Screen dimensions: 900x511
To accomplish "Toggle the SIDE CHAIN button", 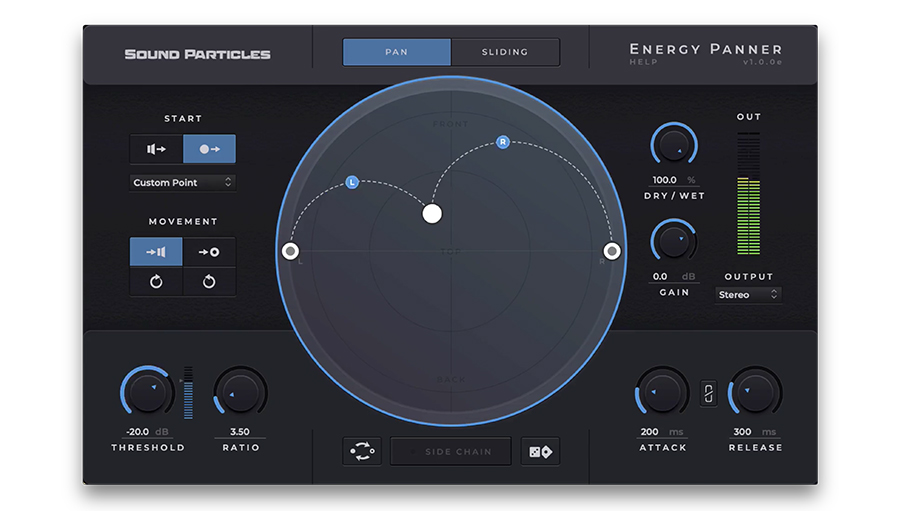I will tap(451, 451).
